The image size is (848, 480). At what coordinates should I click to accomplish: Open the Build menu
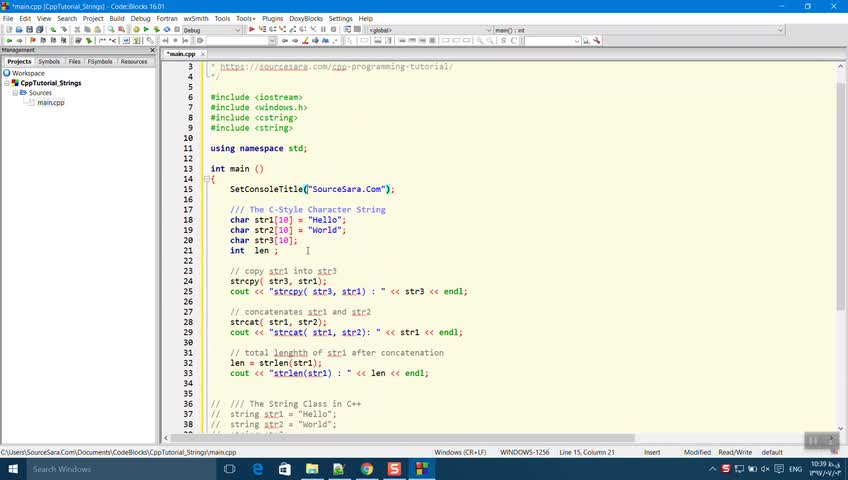pyautogui.click(x=117, y=18)
